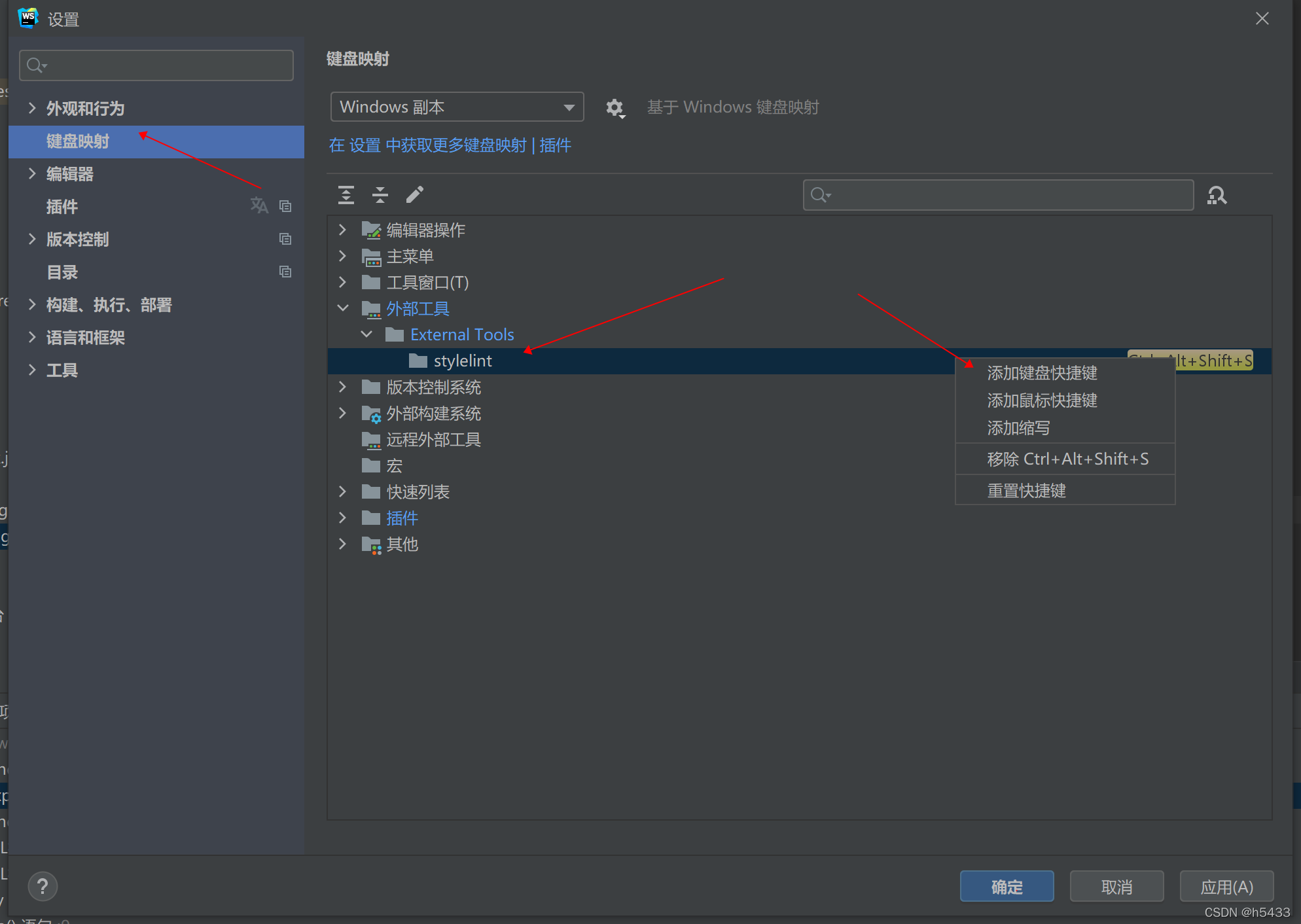The width and height of the screenshot is (1301, 924).
Task: Click the pencil edit shortcut icon
Action: (415, 194)
